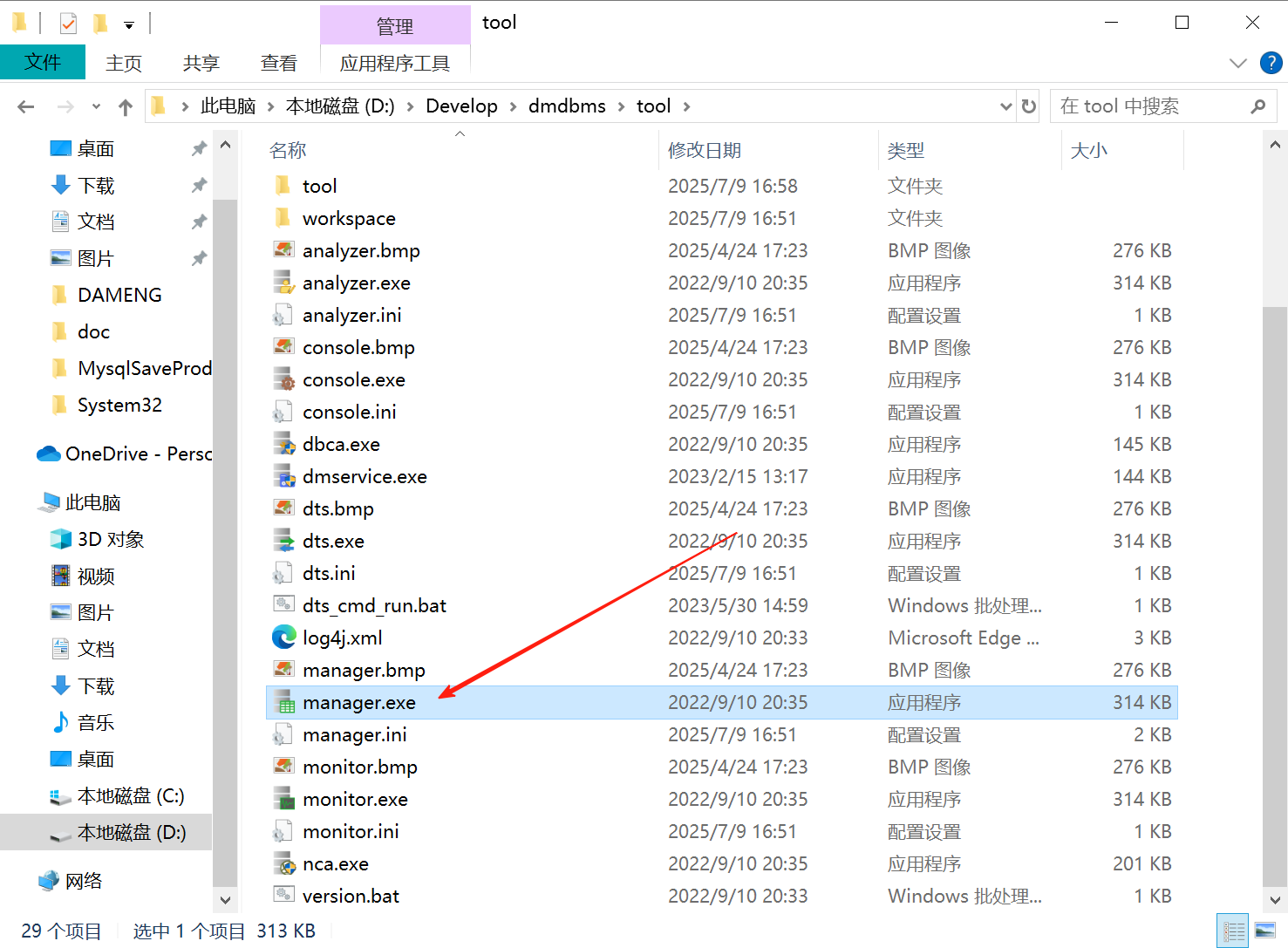Click the workspace folder icon
The height and width of the screenshot is (948, 1288).
283,218
